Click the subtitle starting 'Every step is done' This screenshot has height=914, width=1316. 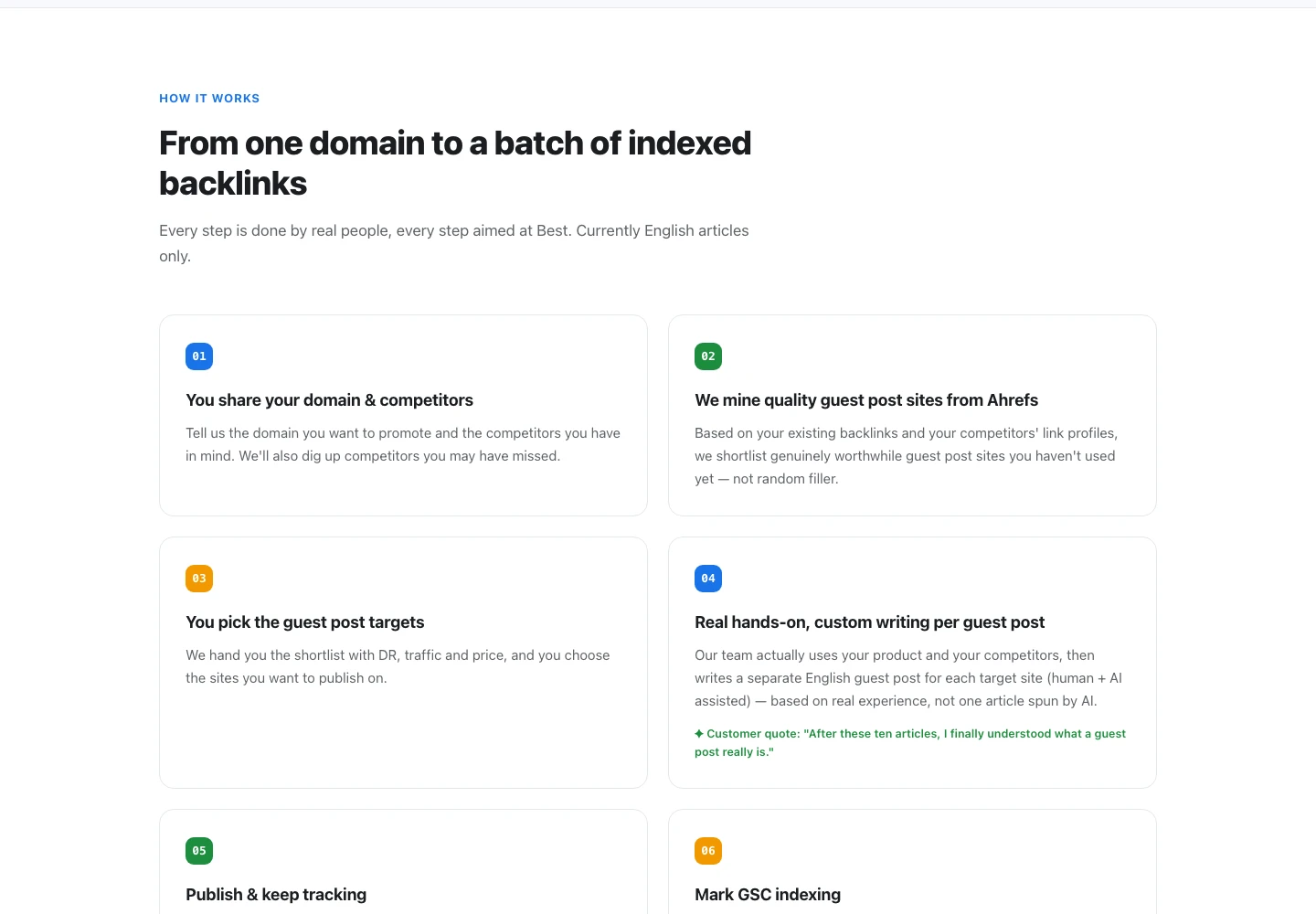point(454,243)
